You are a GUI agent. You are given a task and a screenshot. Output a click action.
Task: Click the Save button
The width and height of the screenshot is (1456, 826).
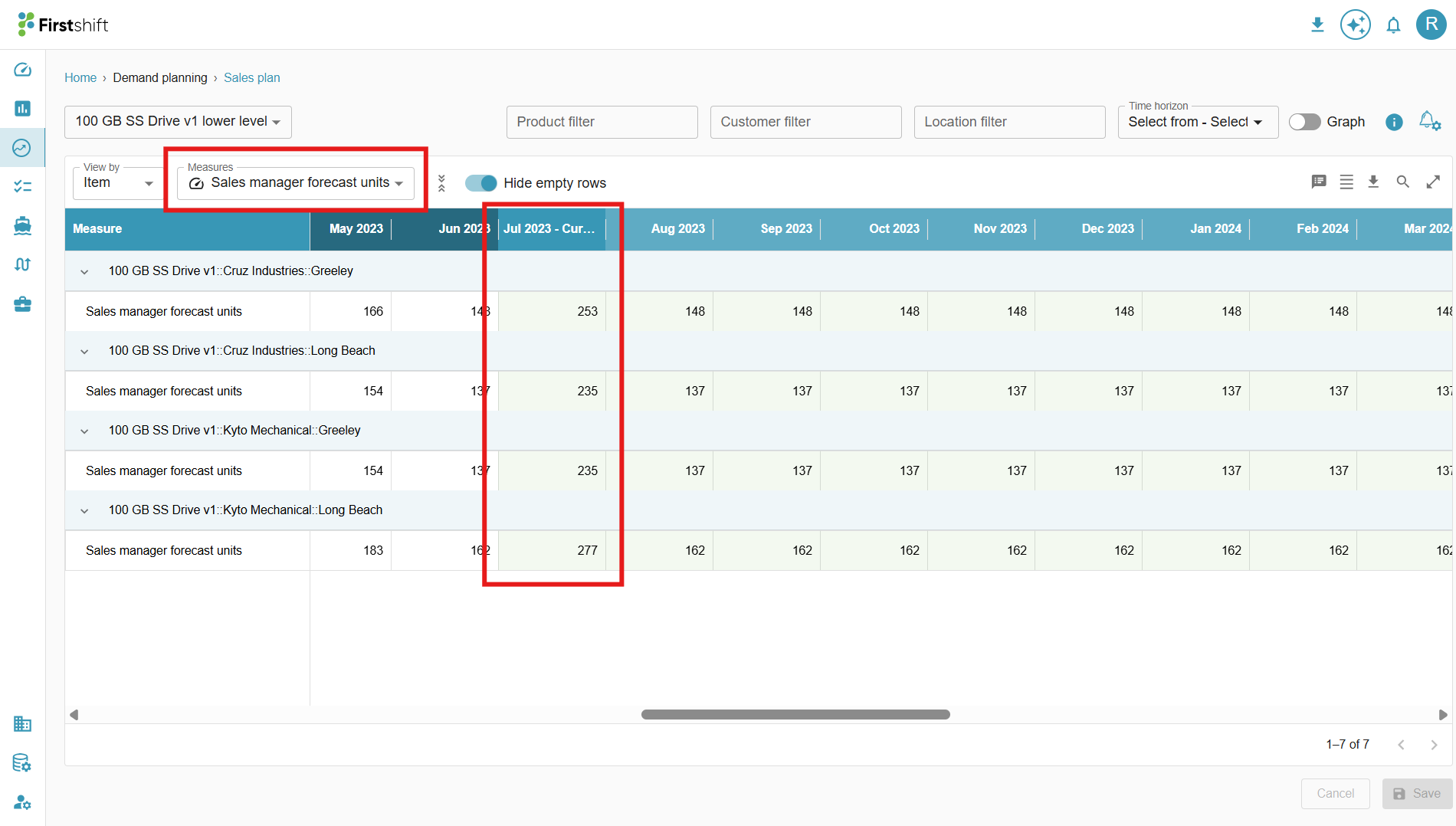1417,793
